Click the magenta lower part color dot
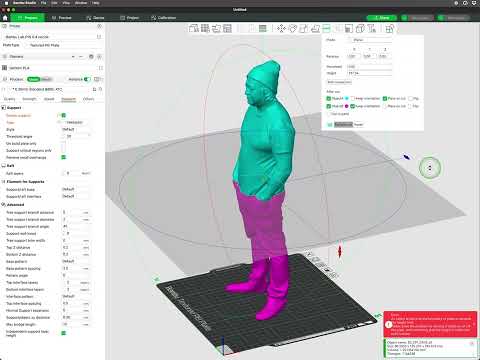The height and width of the screenshot is (360, 480). (x=347, y=106)
